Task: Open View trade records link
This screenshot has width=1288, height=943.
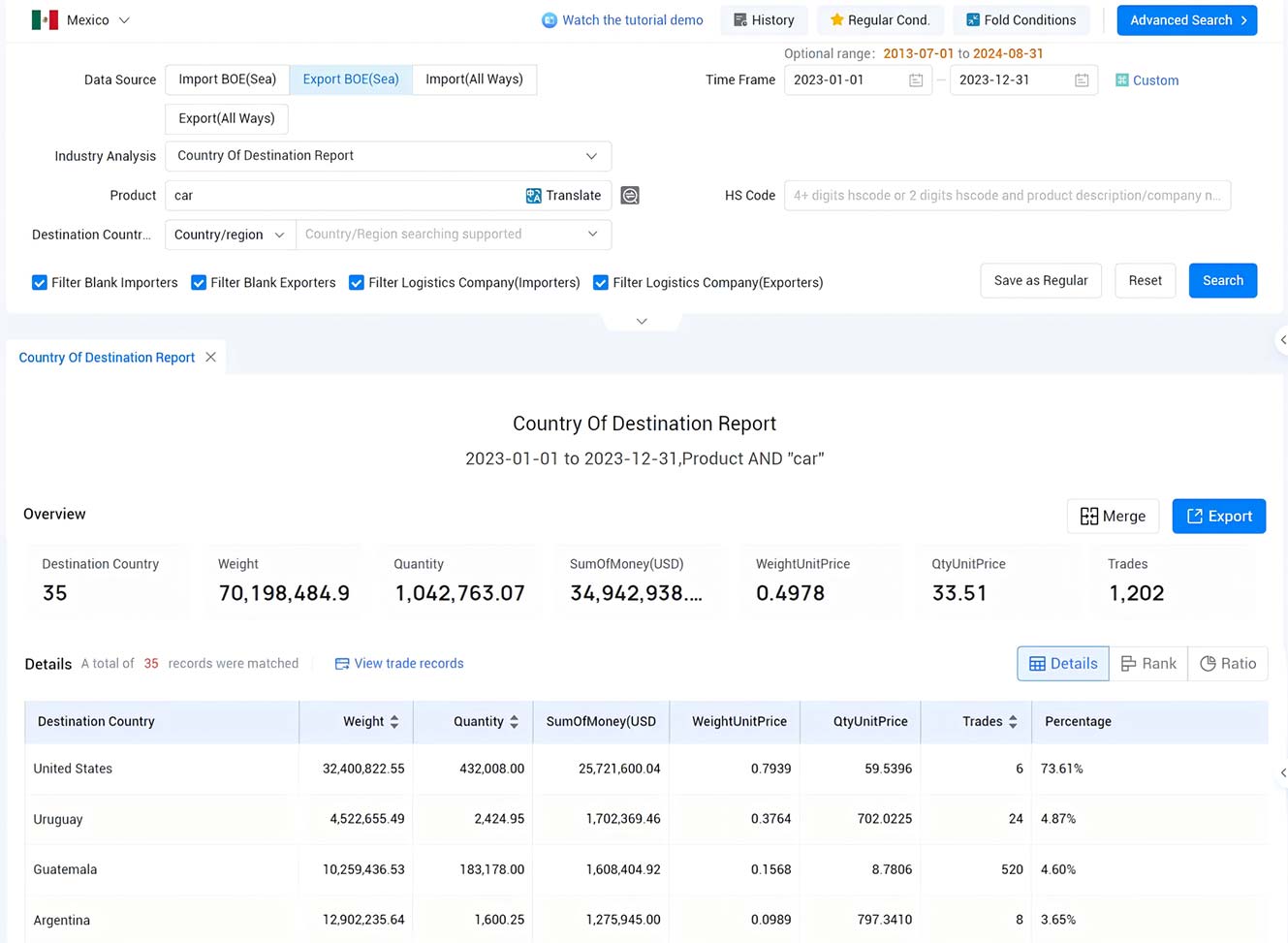Action: [x=399, y=664]
